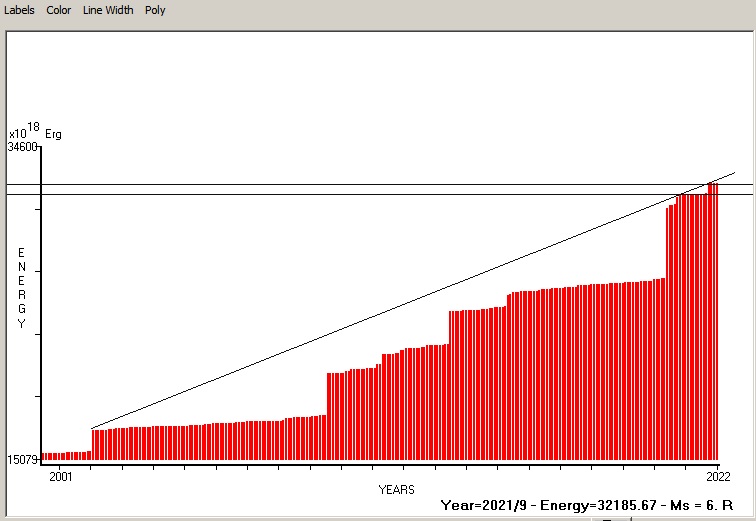Click the YEARS x-axis title

(x=397, y=490)
